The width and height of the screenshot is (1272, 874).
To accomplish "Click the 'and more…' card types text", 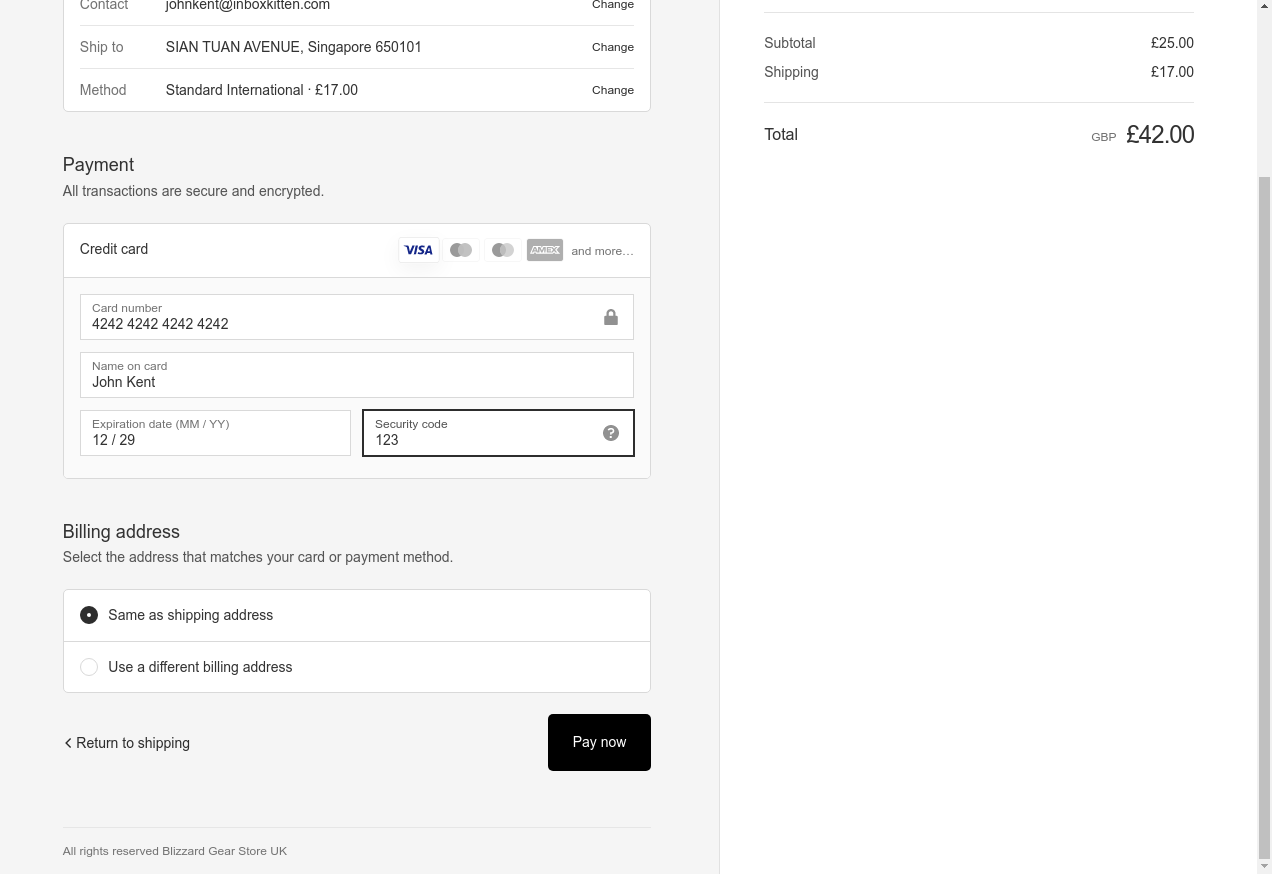I will (x=602, y=251).
